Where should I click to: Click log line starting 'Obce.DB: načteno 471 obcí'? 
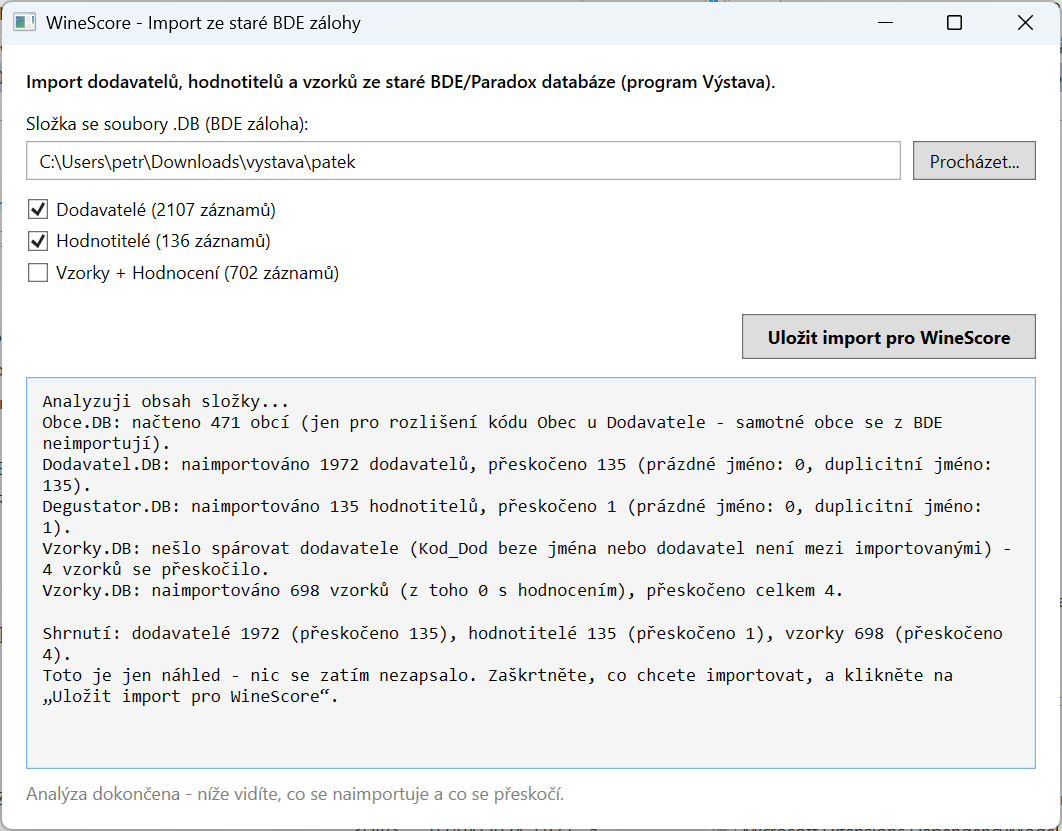coord(492,433)
